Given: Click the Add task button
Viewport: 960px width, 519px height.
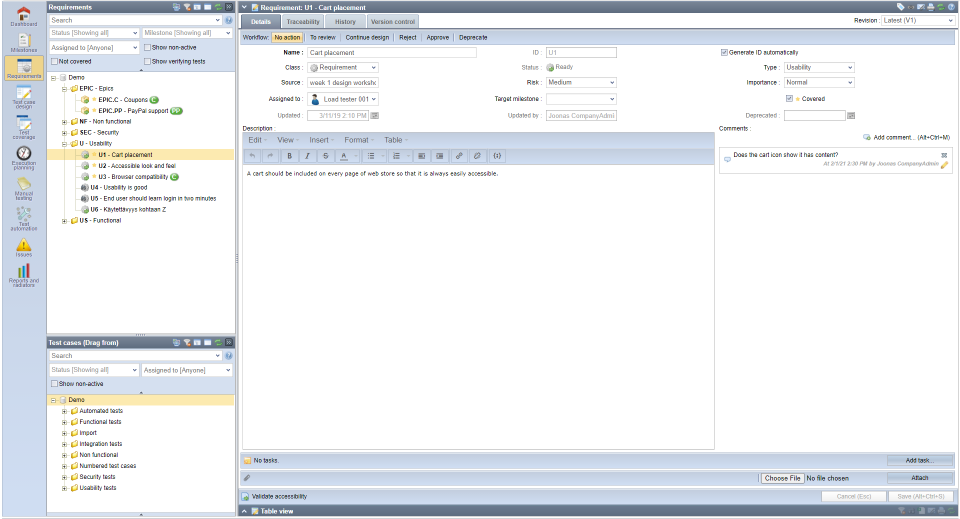Looking at the screenshot, I should click(x=920, y=460).
